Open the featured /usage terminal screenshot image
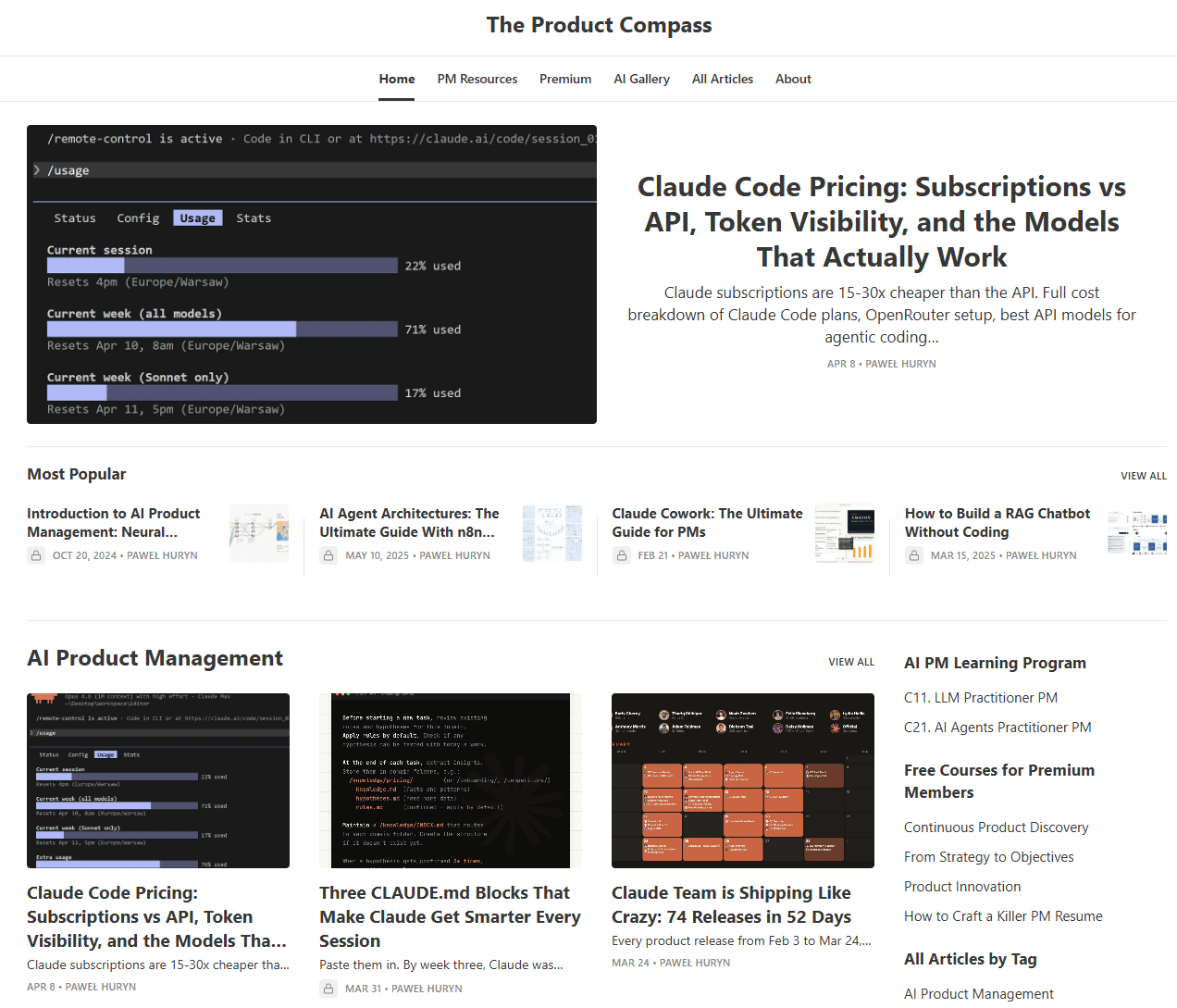 [312, 274]
